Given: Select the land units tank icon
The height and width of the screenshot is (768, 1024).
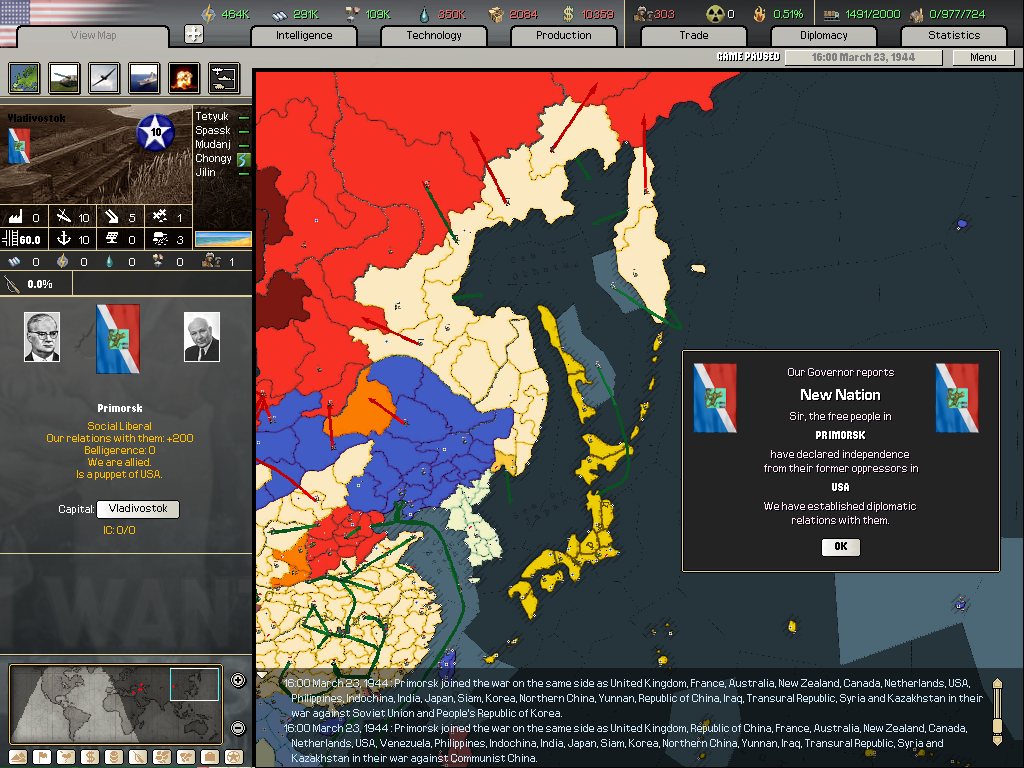Looking at the screenshot, I should 64,78.
